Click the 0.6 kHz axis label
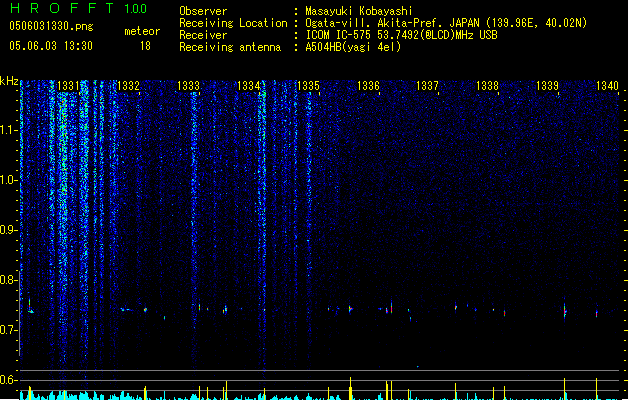 coord(8,380)
